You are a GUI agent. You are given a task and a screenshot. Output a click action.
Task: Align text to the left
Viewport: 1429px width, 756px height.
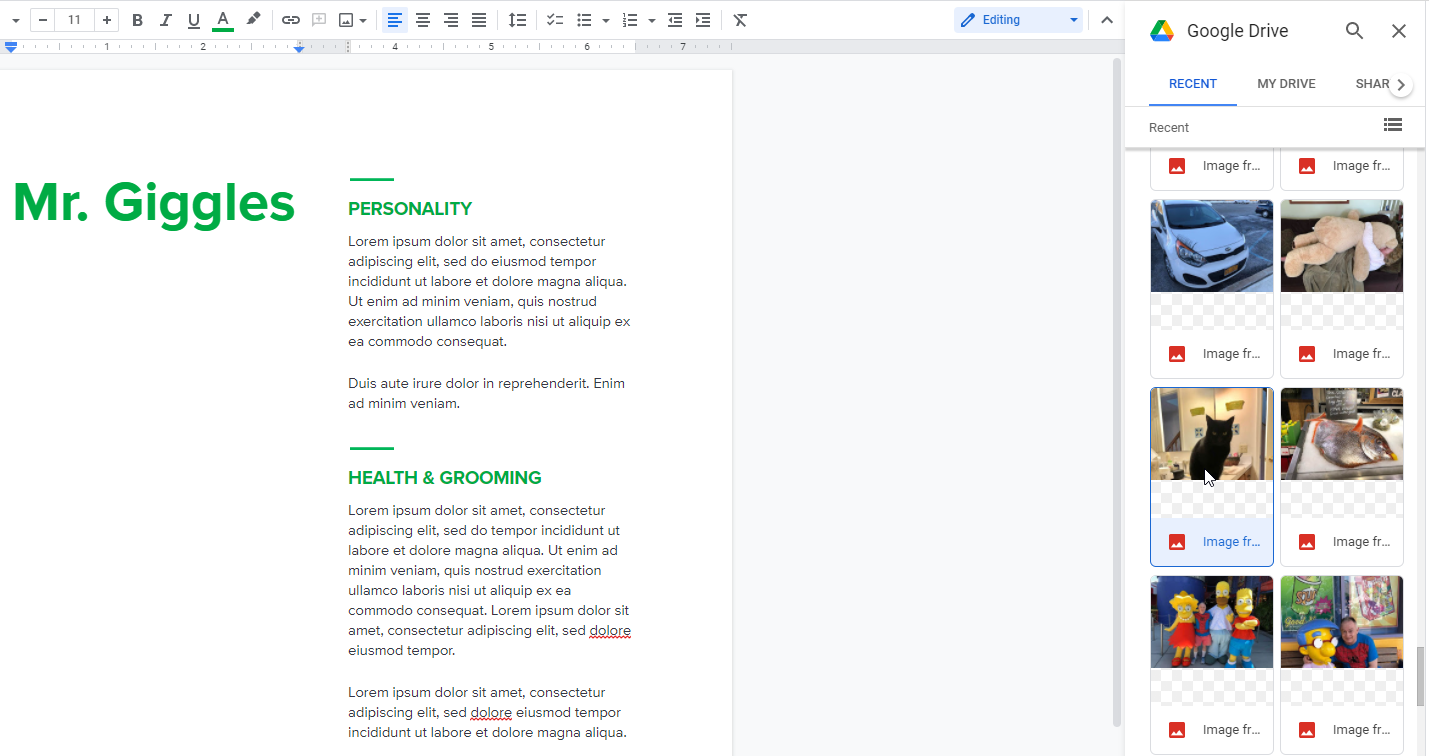pos(395,20)
